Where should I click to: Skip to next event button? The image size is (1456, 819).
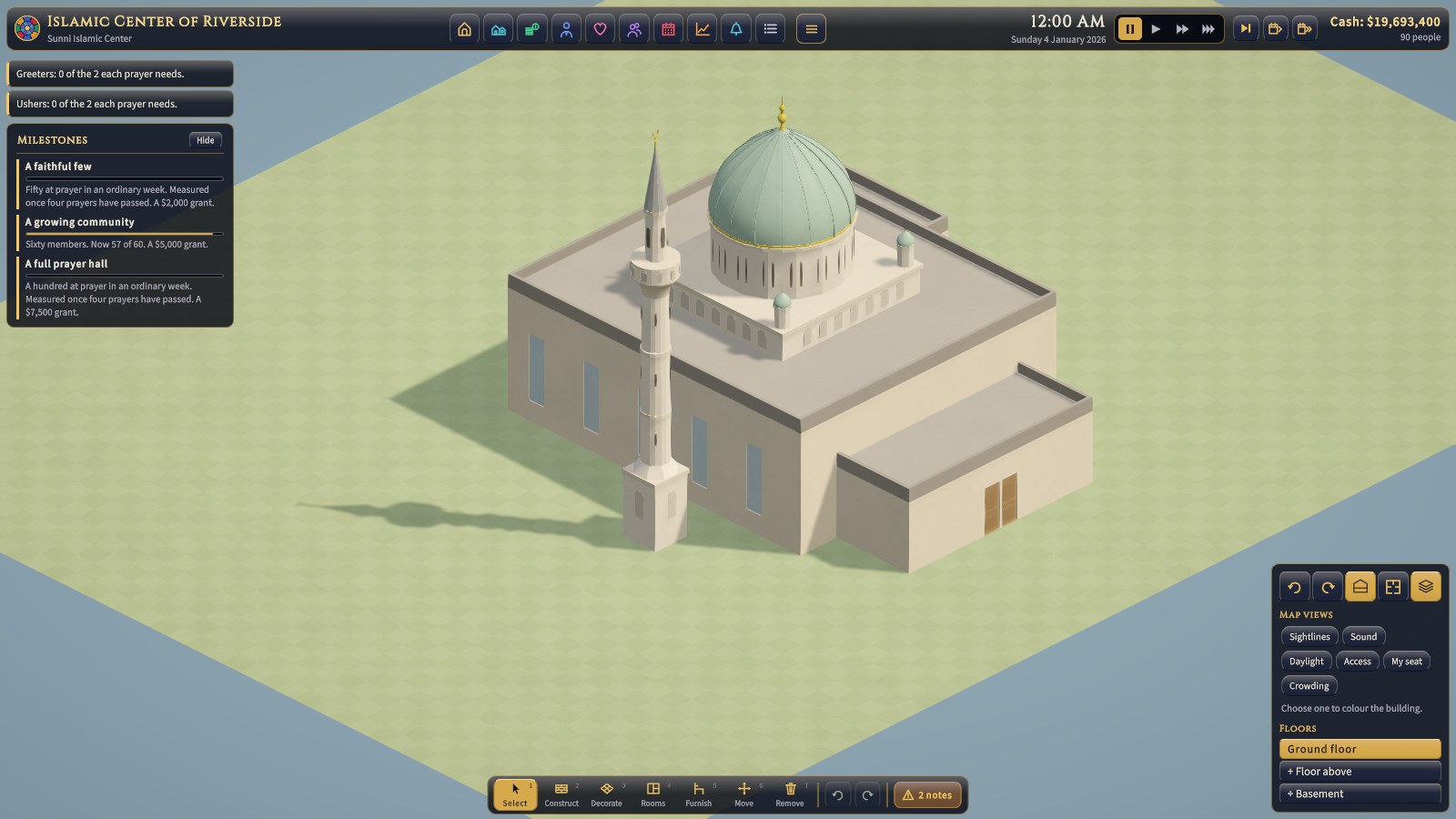coord(1246,29)
